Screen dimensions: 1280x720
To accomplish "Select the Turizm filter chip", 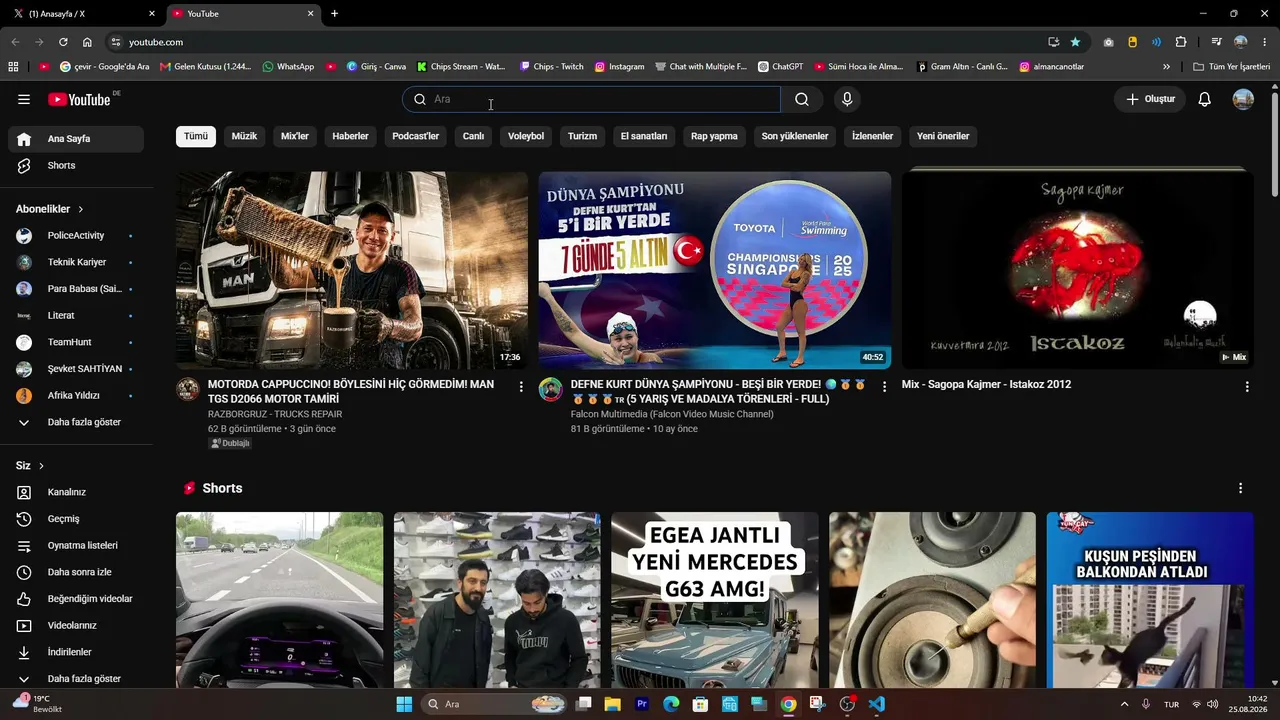I will 582,136.
